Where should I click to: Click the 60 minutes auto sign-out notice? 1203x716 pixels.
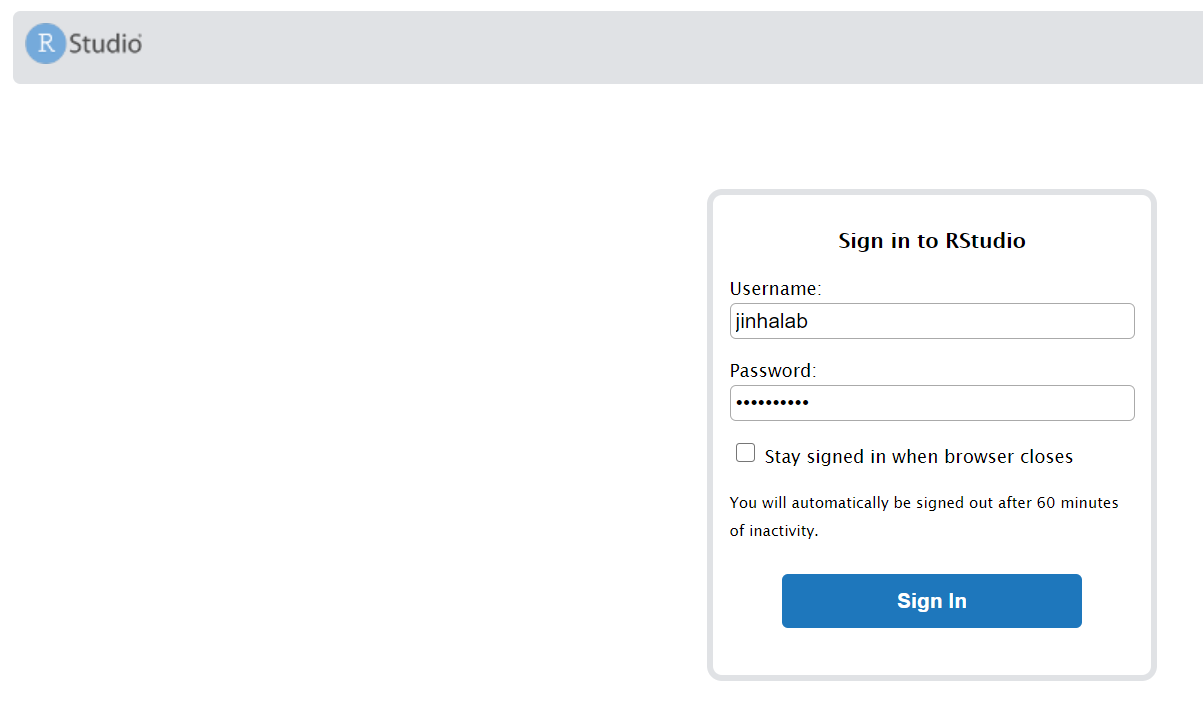coord(923,503)
